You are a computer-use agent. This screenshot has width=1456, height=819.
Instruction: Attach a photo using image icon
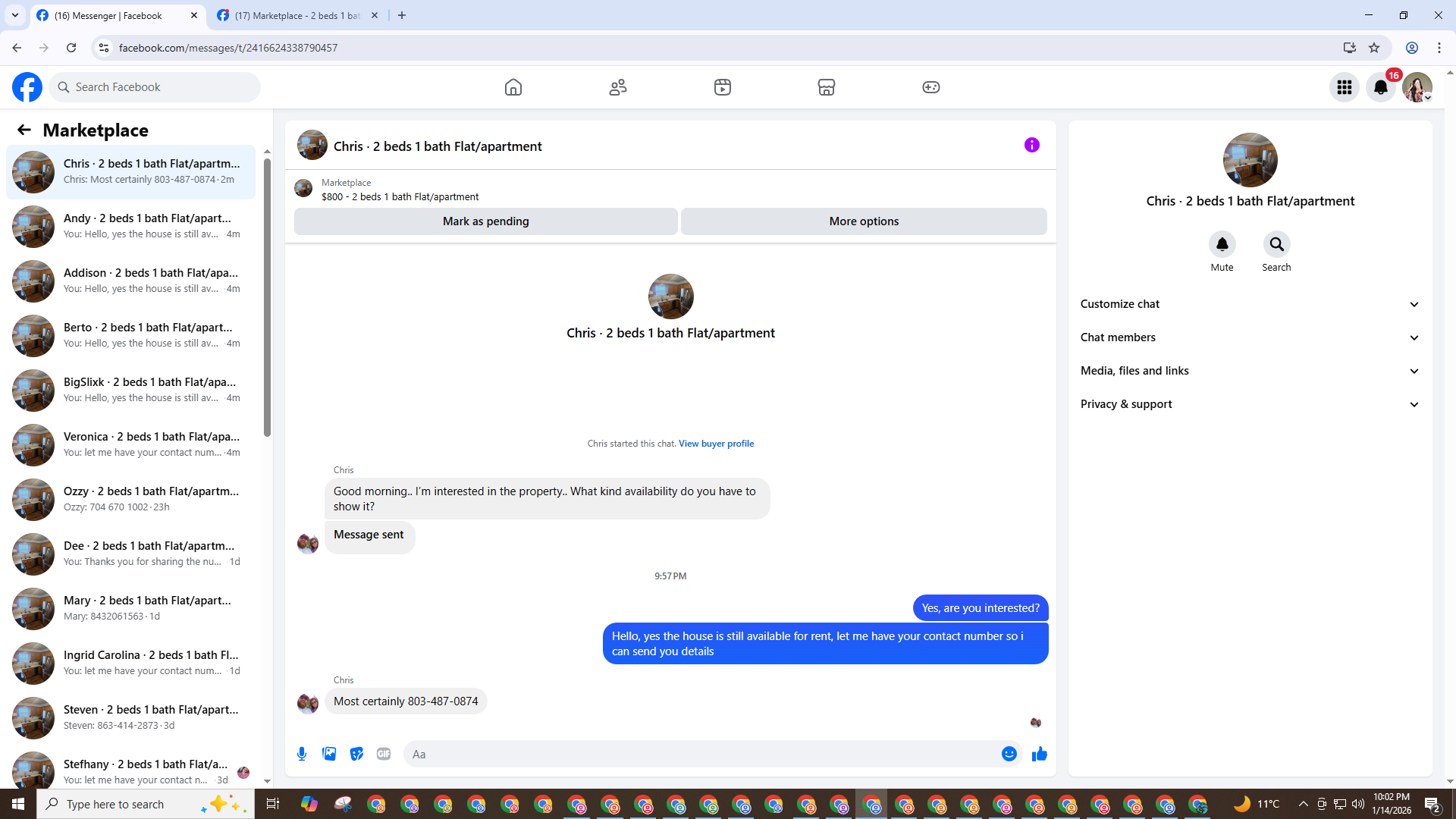click(329, 754)
